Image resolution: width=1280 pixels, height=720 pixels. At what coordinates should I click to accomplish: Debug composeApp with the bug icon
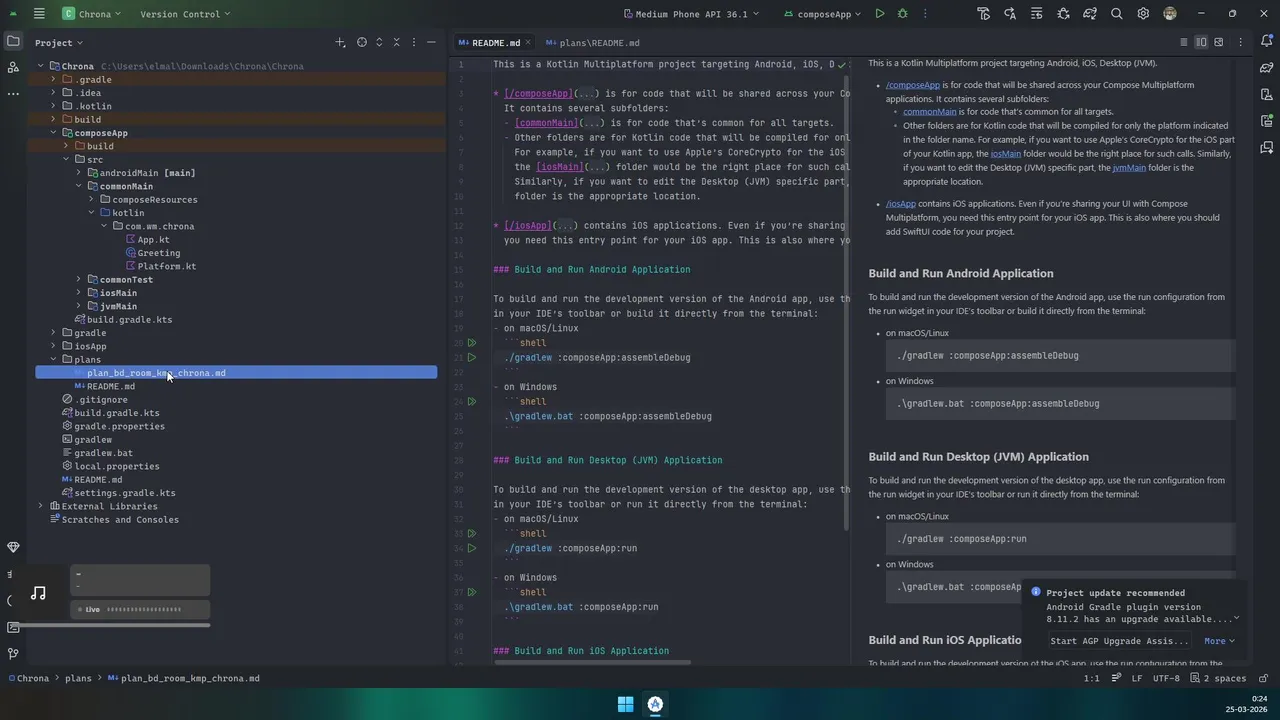point(903,14)
